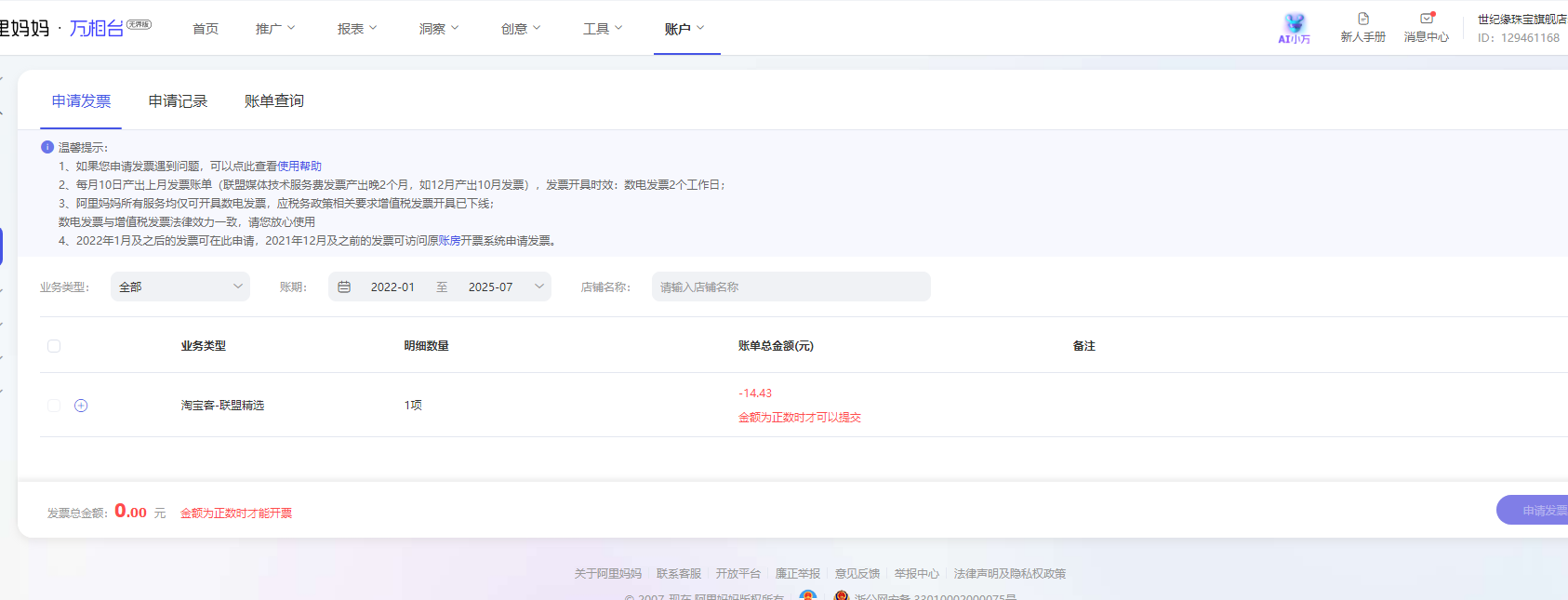1568x600 pixels.
Task: Expand the 推广 menu in top navigation
Action: [274, 29]
